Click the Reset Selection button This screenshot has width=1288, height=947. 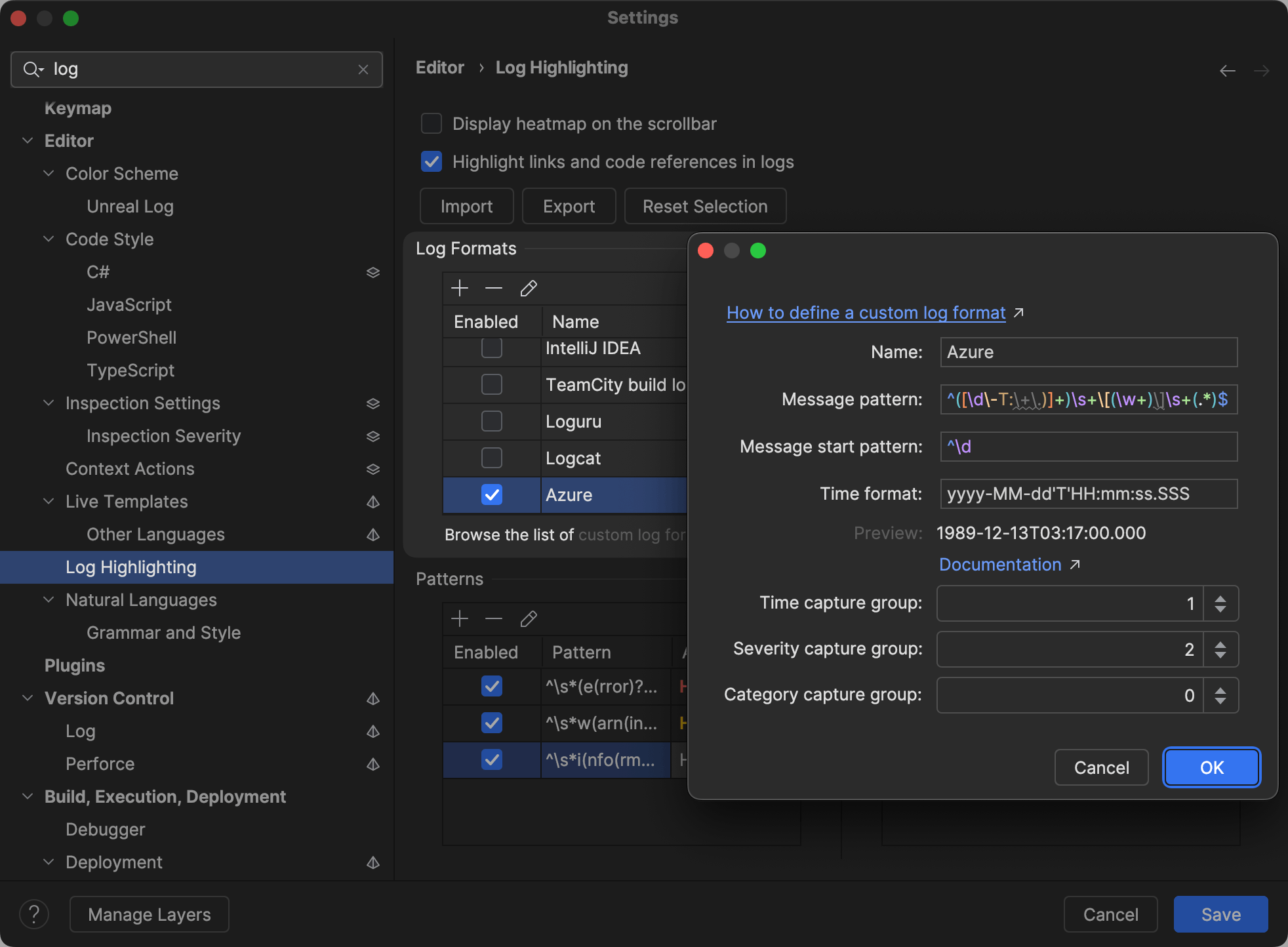coord(705,206)
